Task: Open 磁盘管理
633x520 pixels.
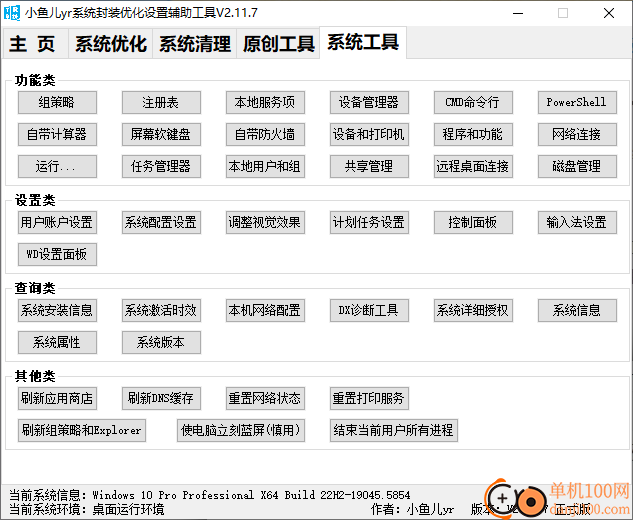Action: 577,166
